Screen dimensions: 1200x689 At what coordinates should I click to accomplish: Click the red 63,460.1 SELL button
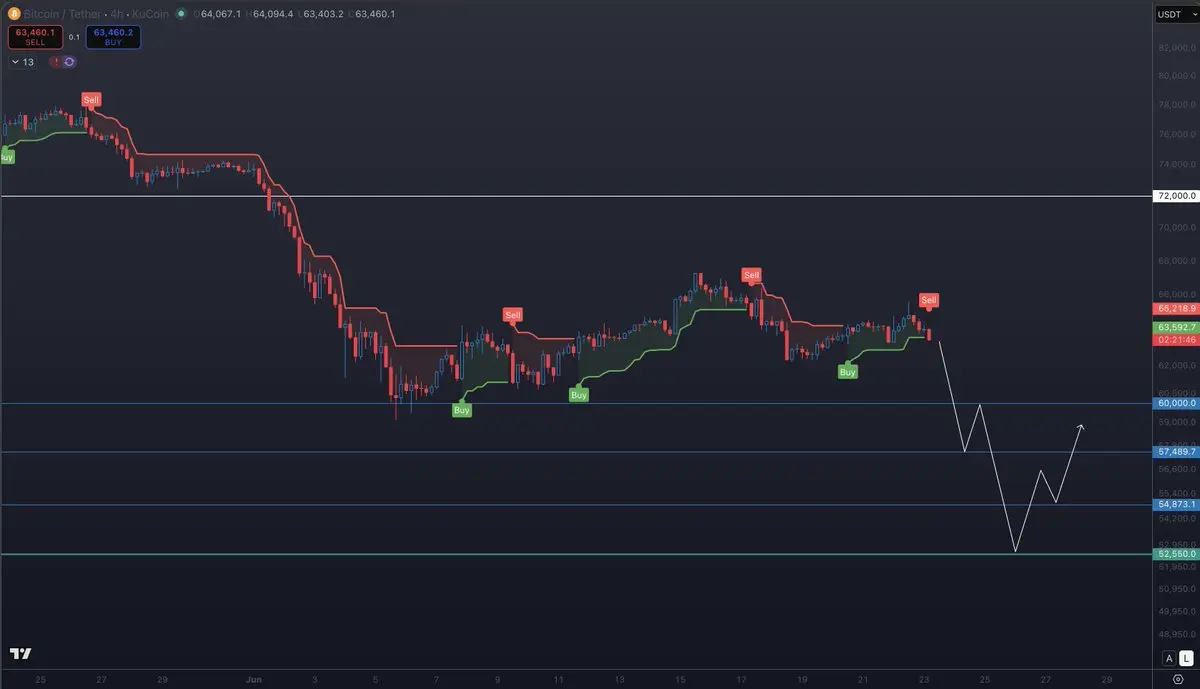click(35, 37)
